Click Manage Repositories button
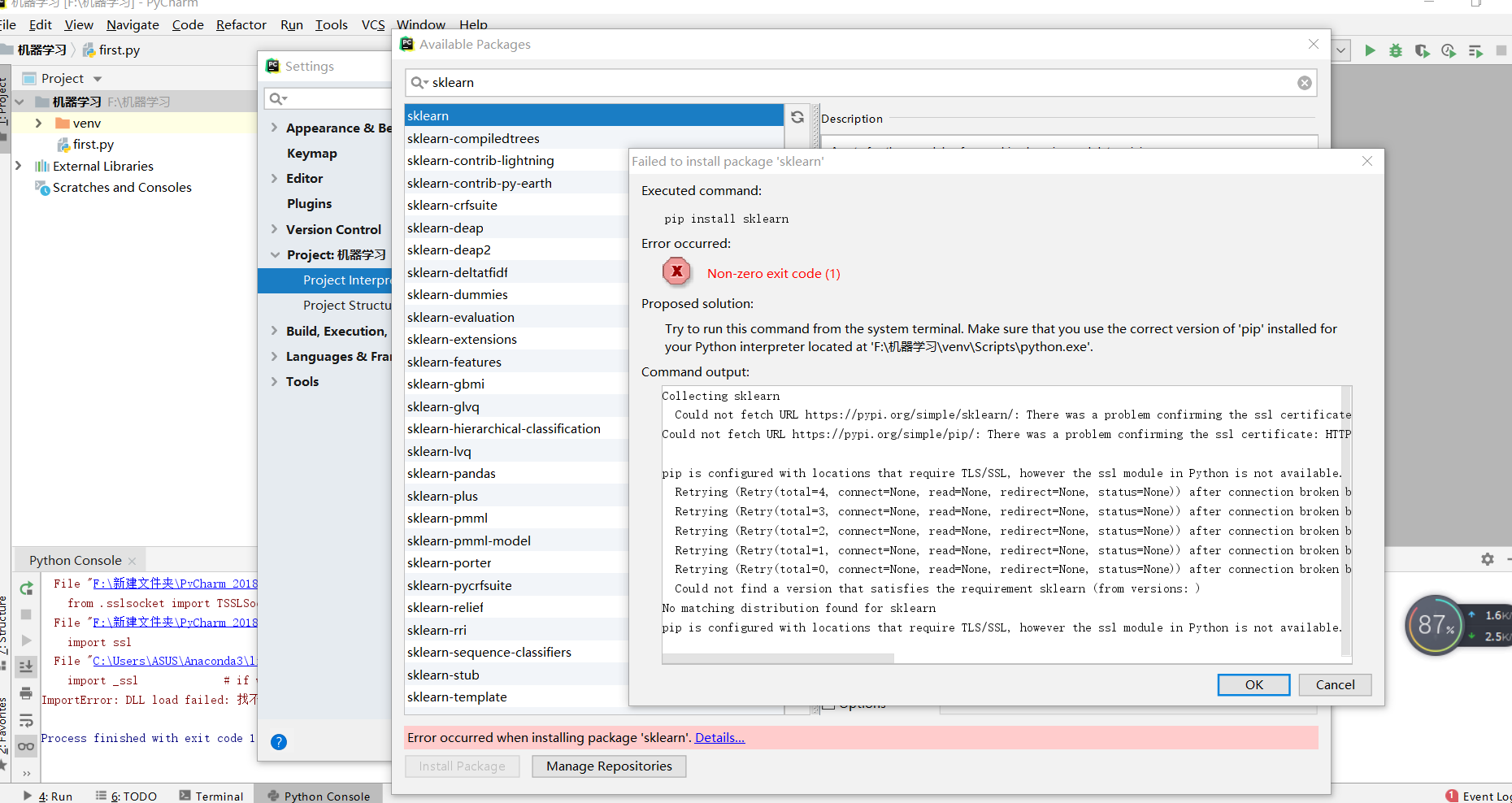Screen dimensions: 1512x803 [609, 766]
